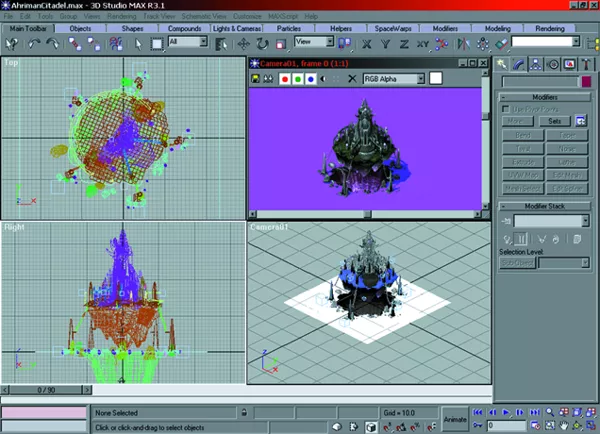Viewport: 600px width, 434px height.
Task: Toggle the Use Pivot Points checkbox
Action: tap(505, 109)
